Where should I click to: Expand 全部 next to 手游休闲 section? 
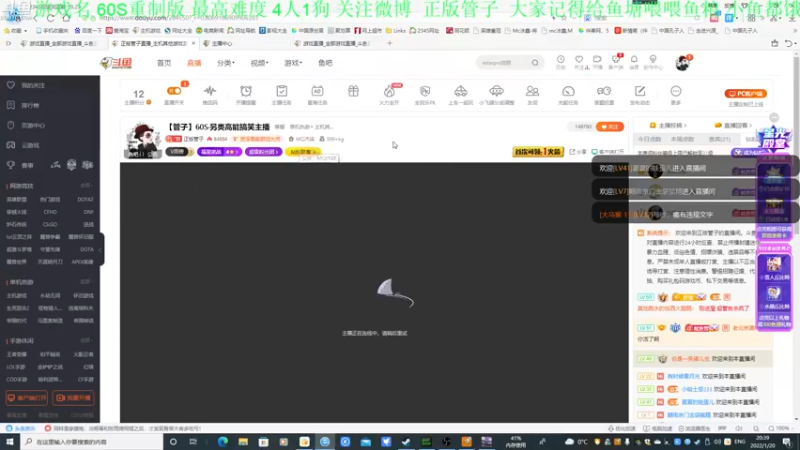86,340
